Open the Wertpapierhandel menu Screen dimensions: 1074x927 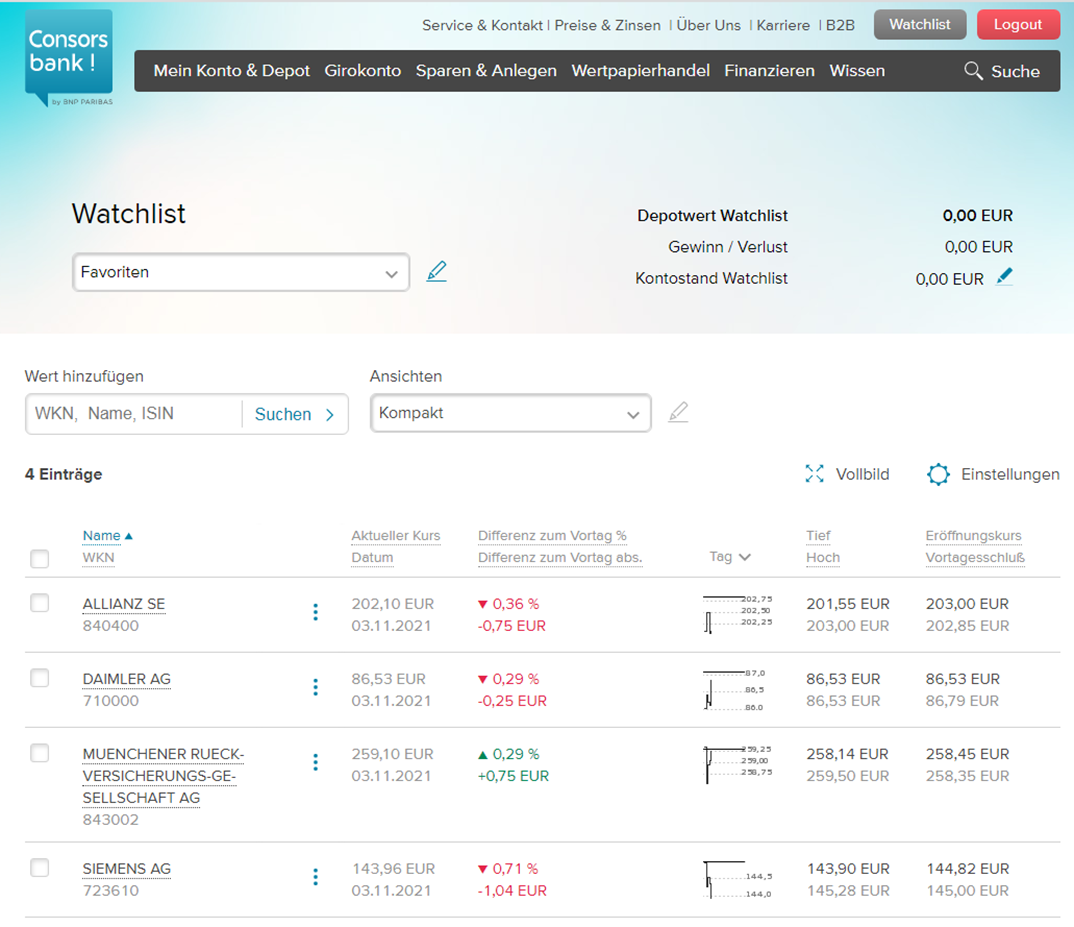point(640,71)
